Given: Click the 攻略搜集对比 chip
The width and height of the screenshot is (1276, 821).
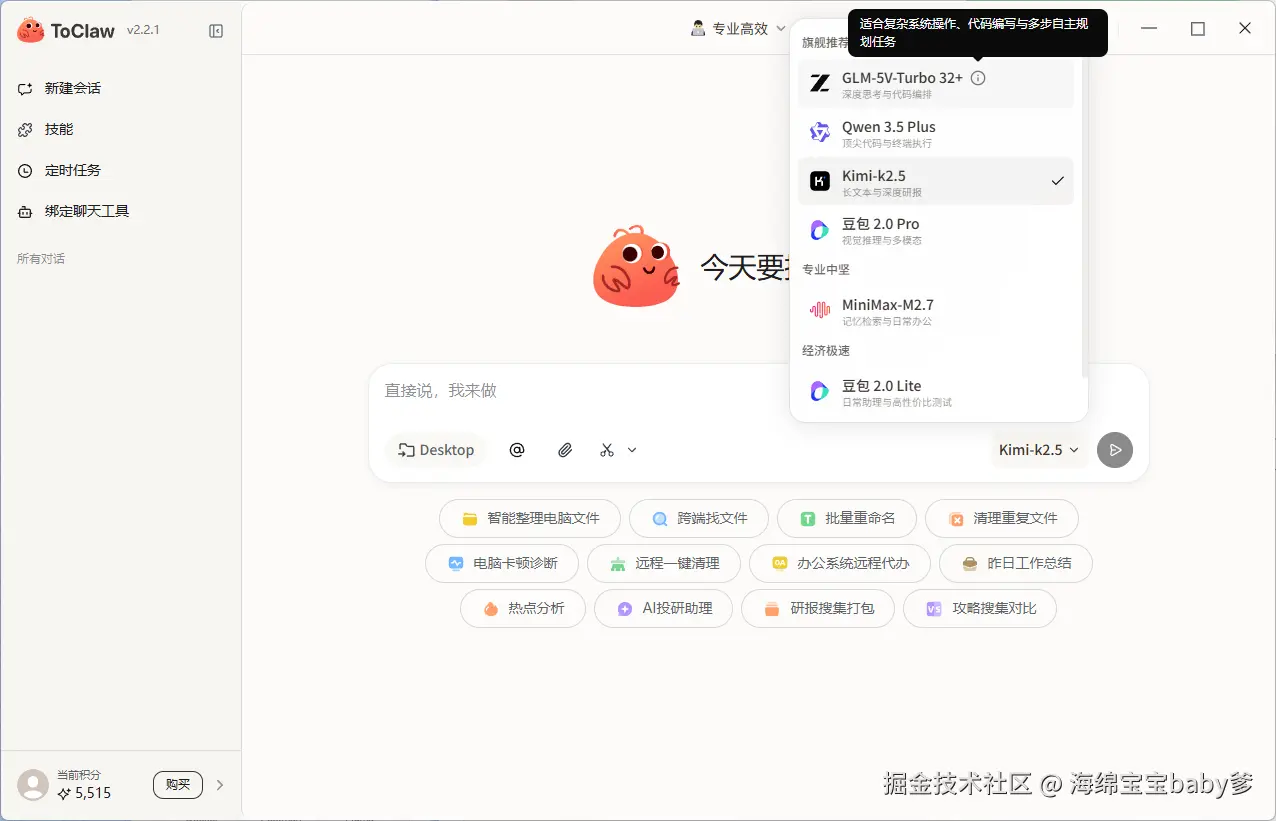Looking at the screenshot, I should [980, 608].
